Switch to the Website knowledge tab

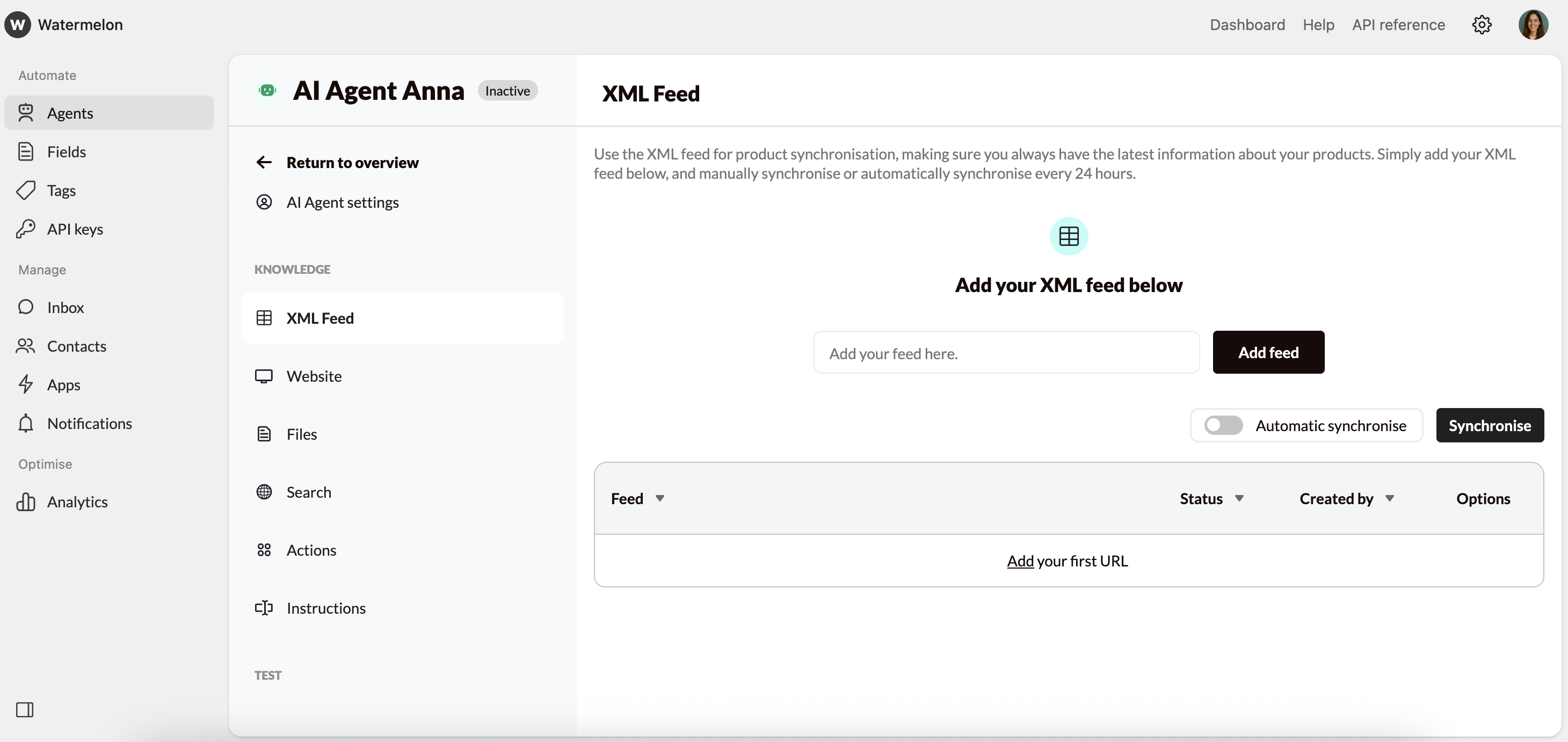(314, 376)
